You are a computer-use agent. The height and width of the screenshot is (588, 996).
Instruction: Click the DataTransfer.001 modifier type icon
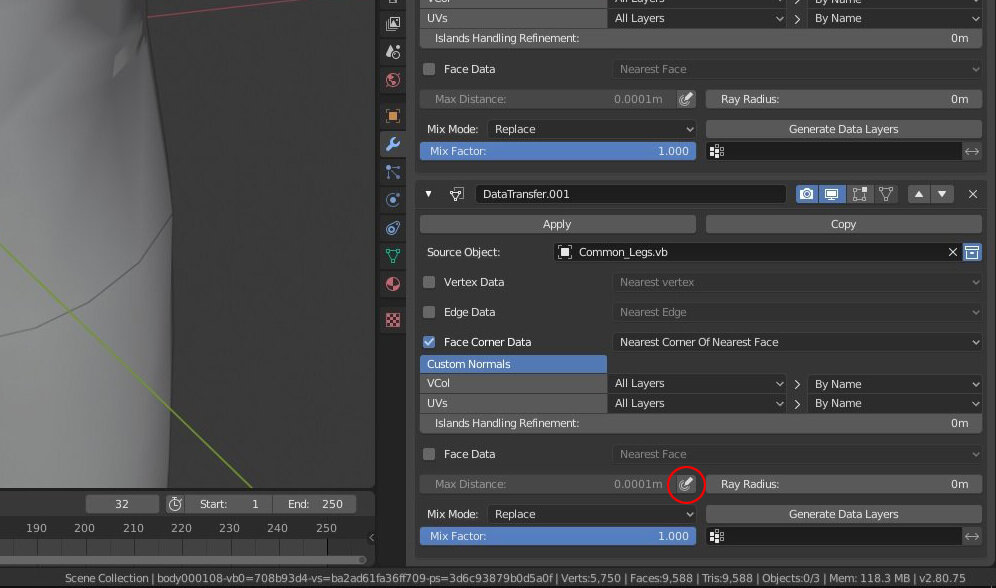coord(457,194)
